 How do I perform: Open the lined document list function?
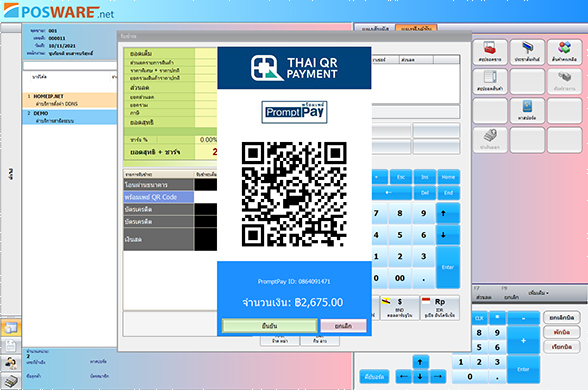(490, 81)
